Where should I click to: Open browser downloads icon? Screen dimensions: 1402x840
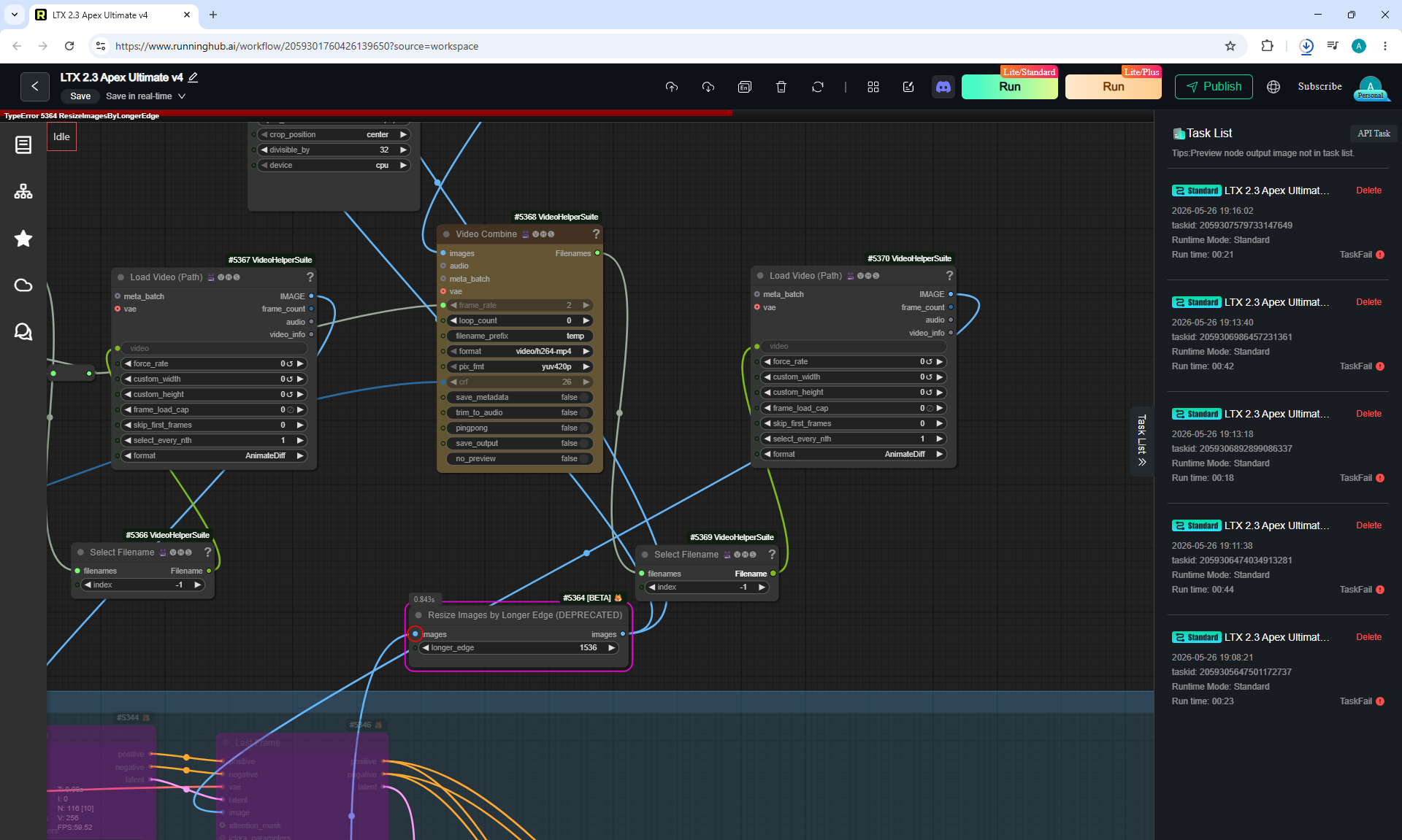tap(1306, 46)
